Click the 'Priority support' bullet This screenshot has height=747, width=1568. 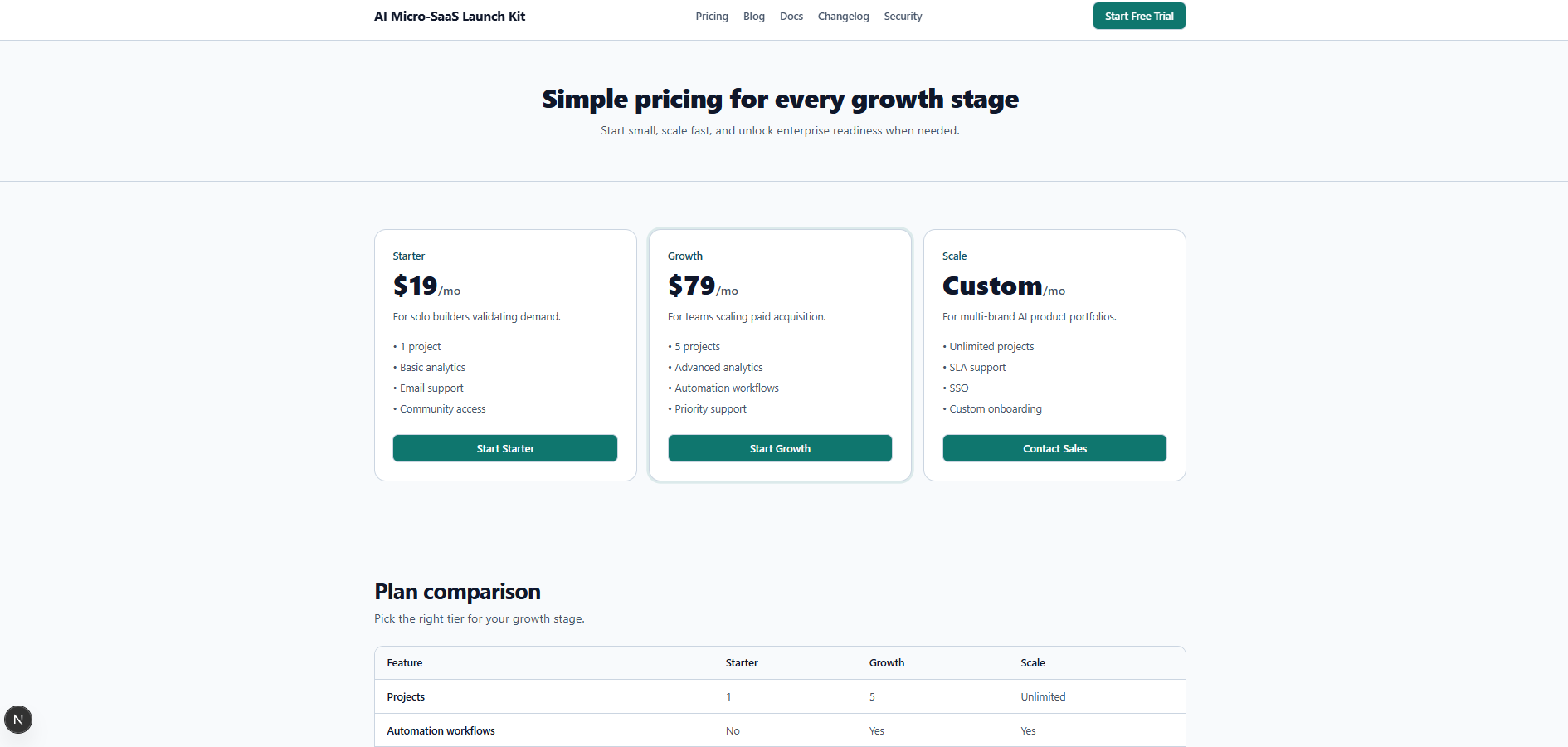click(708, 409)
